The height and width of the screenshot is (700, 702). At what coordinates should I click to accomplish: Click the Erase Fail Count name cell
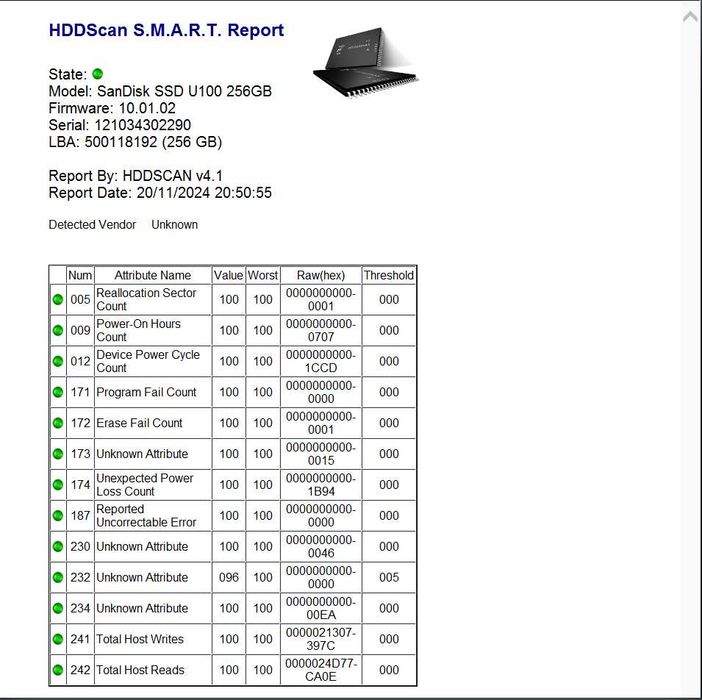(153, 423)
